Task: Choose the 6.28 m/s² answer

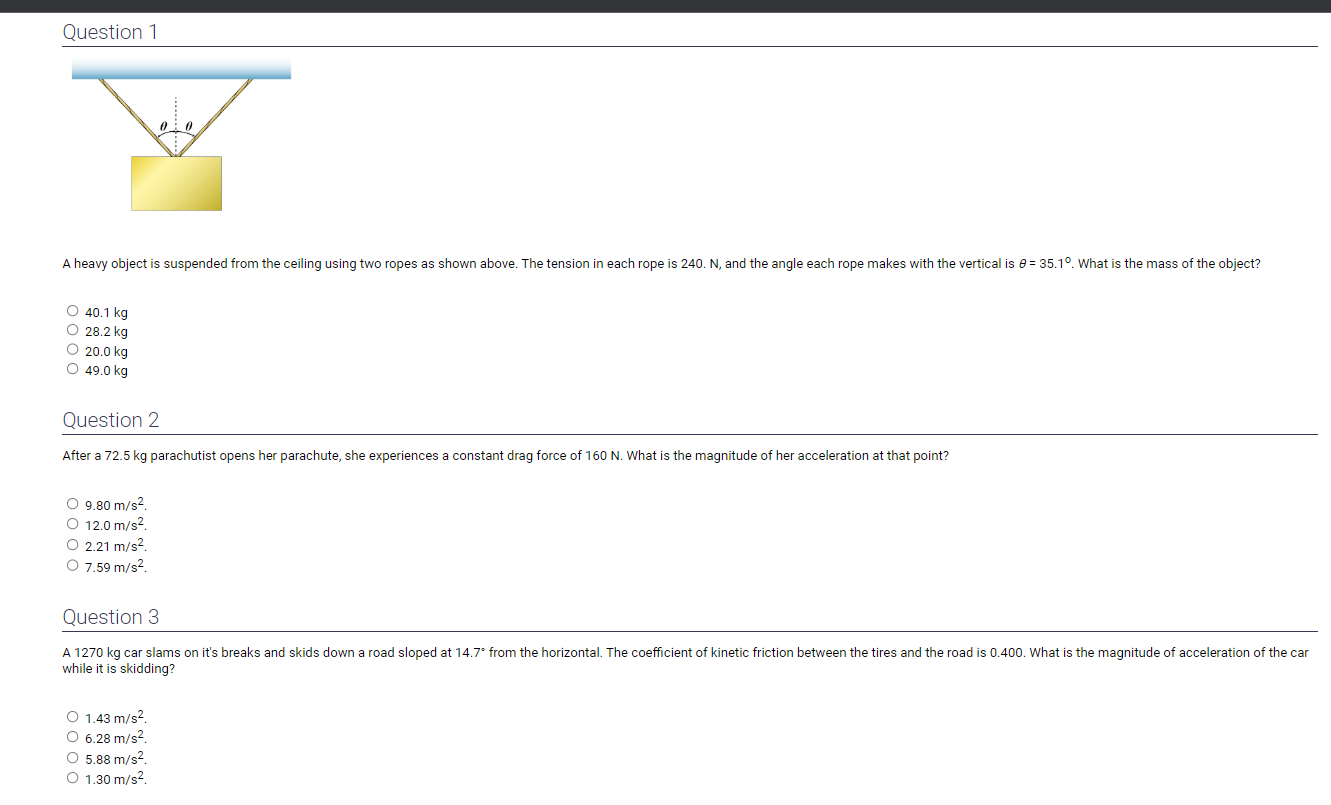Action: coord(72,738)
